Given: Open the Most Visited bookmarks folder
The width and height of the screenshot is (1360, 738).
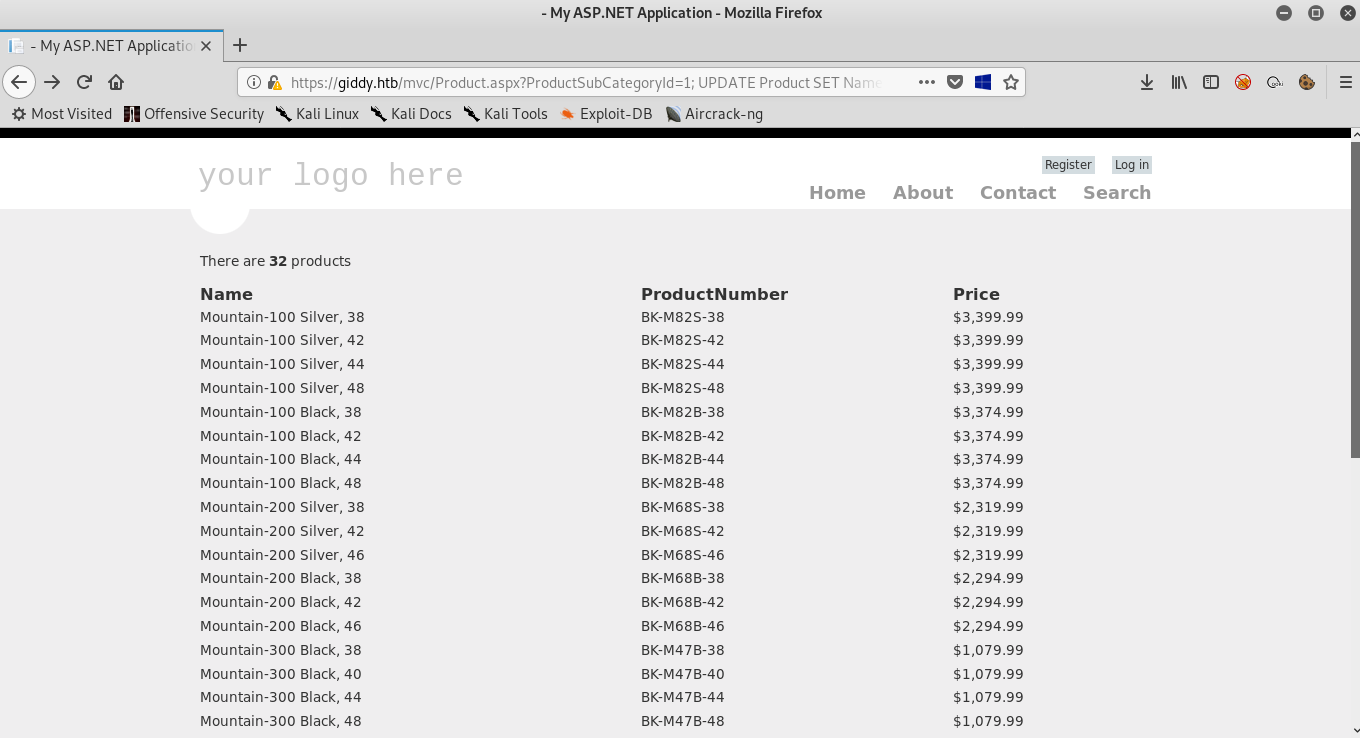Looking at the screenshot, I should click(62, 114).
